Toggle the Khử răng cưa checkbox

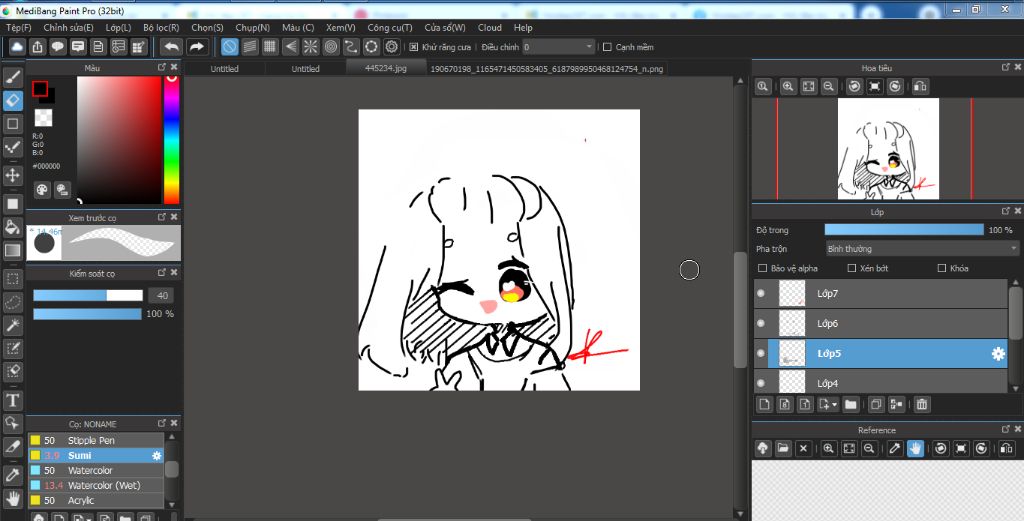pyautogui.click(x=413, y=47)
